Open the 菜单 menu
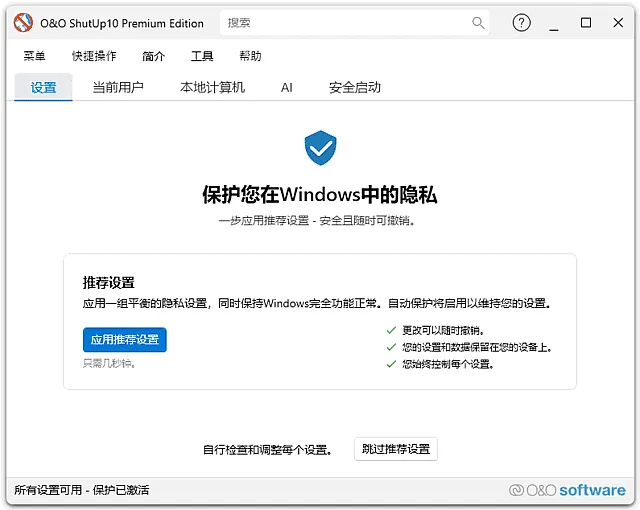 point(34,56)
